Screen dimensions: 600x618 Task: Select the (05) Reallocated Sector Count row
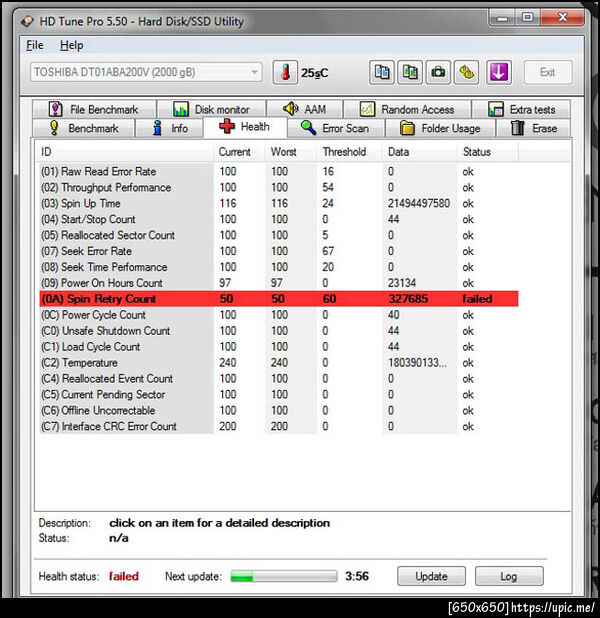(x=279, y=235)
